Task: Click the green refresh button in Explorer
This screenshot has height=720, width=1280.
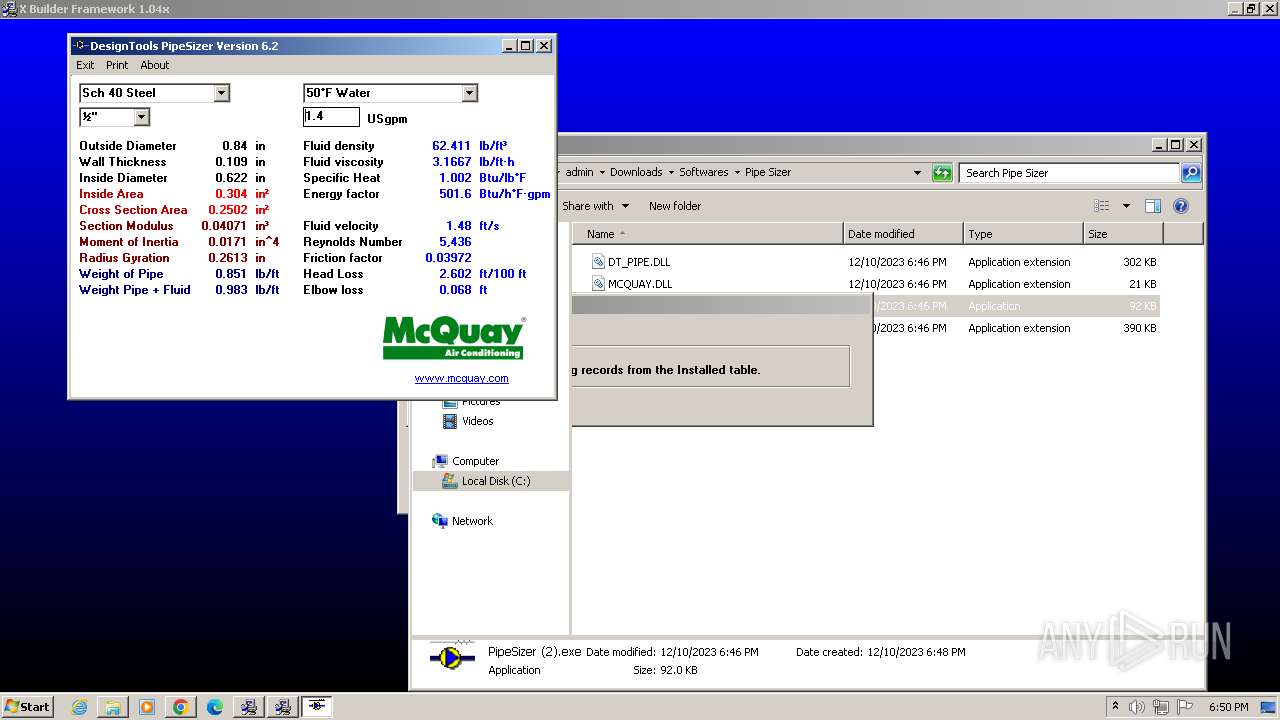Action: pos(942,173)
